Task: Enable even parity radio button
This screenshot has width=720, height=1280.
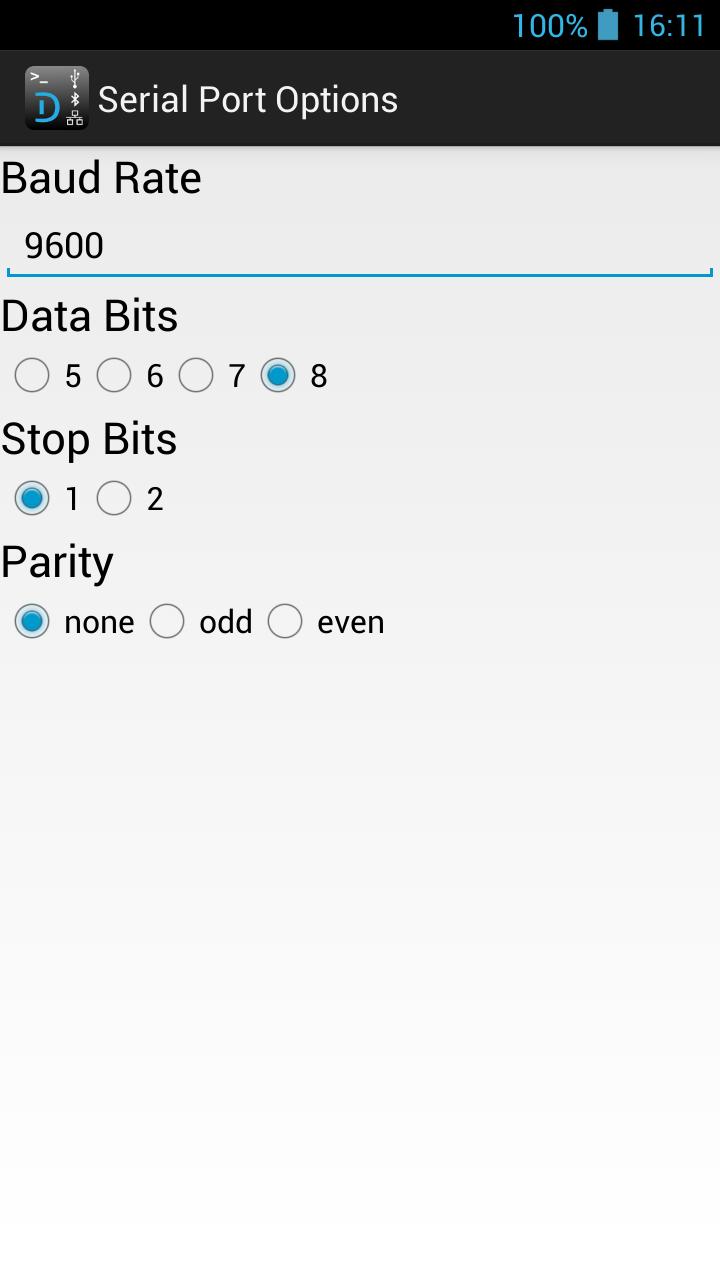Action: click(285, 621)
